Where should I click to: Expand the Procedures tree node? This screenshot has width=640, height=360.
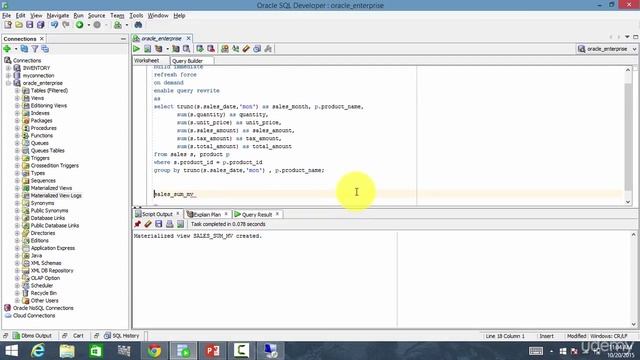17,128
